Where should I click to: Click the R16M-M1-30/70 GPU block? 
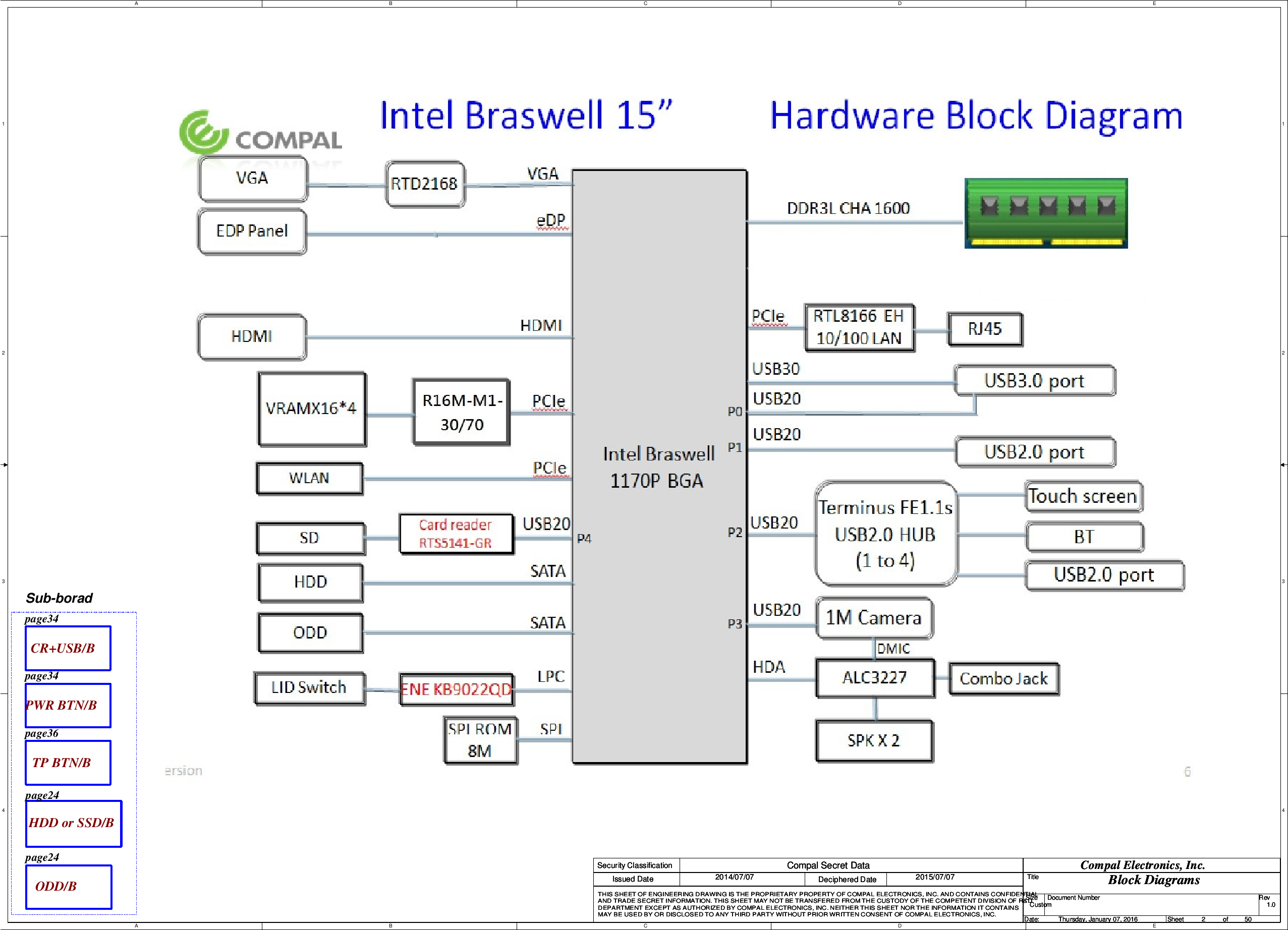coord(461,412)
